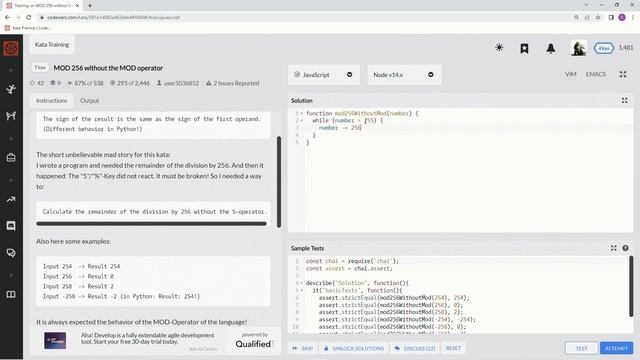Click the code block horizontal scrollbar

(151, 224)
